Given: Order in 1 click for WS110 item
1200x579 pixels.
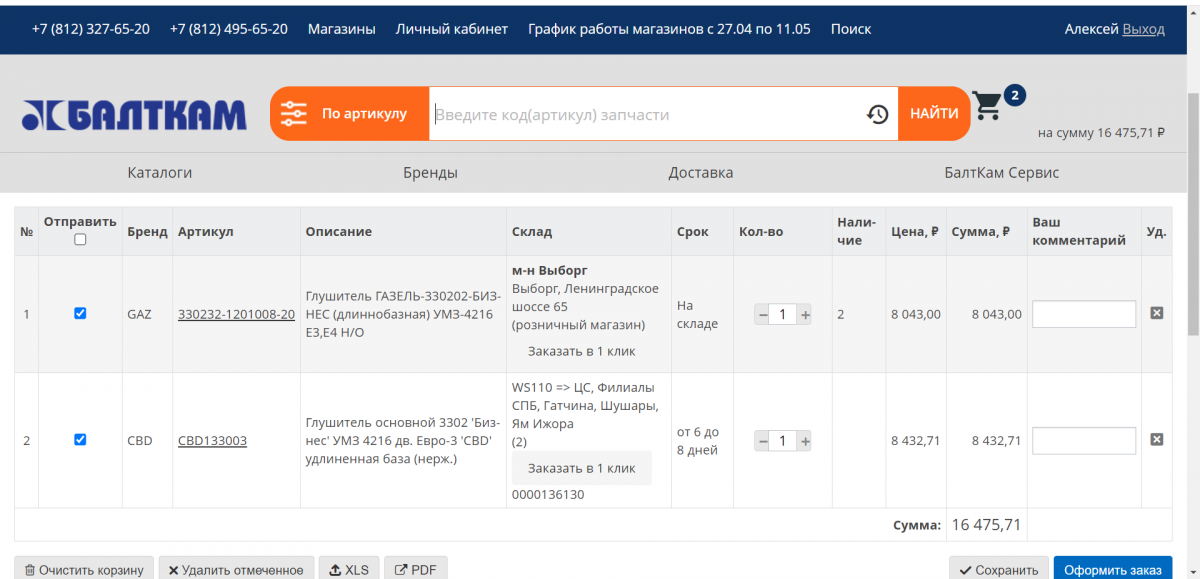Looking at the screenshot, I should tap(582, 468).
